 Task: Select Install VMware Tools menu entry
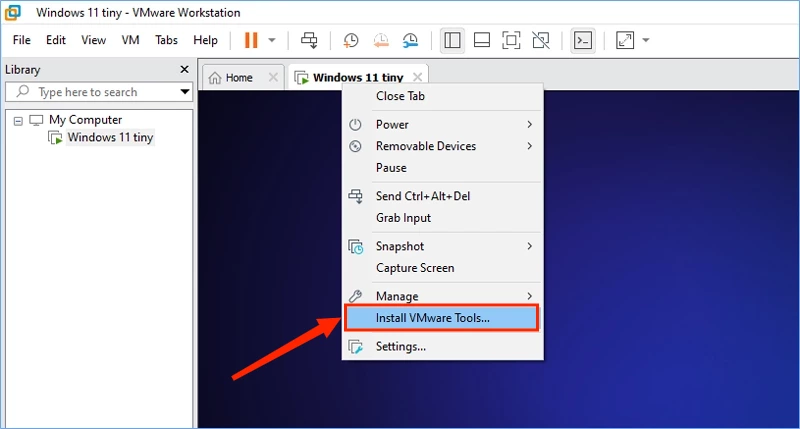(x=442, y=318)
